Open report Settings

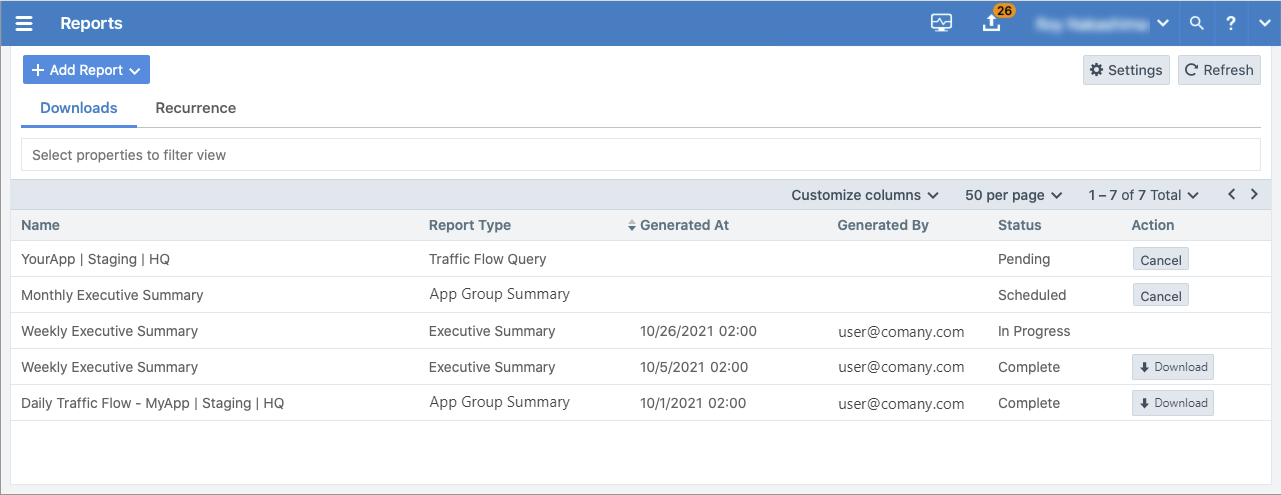pos(1126,70)
